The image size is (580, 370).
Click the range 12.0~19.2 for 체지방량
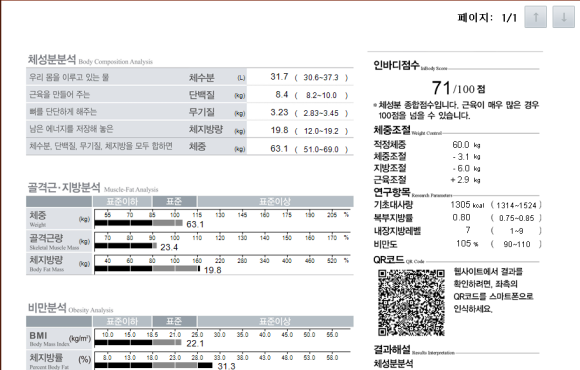[321, 131]
